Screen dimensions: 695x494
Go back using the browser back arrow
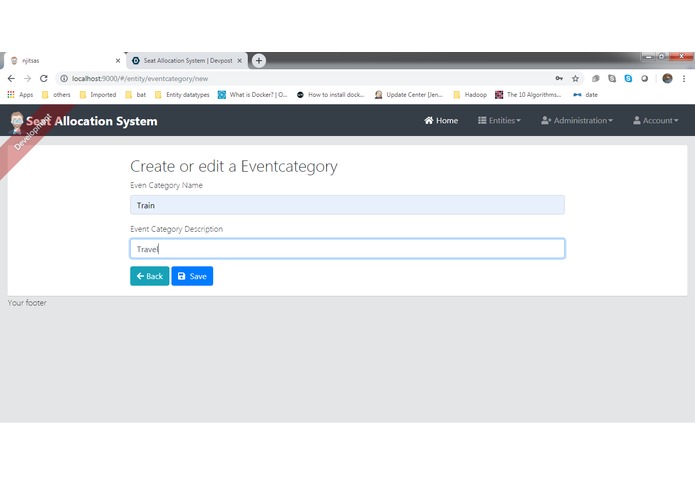[11, 78]
